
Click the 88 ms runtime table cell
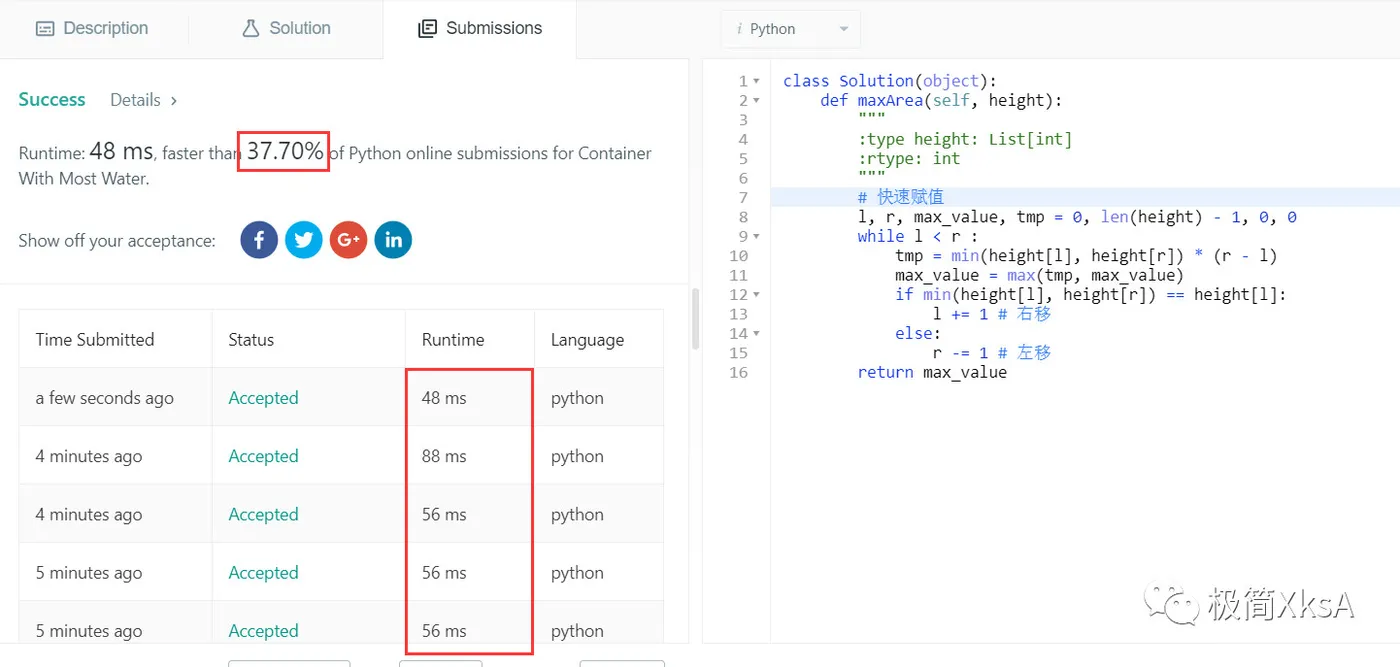pos(470,456)
